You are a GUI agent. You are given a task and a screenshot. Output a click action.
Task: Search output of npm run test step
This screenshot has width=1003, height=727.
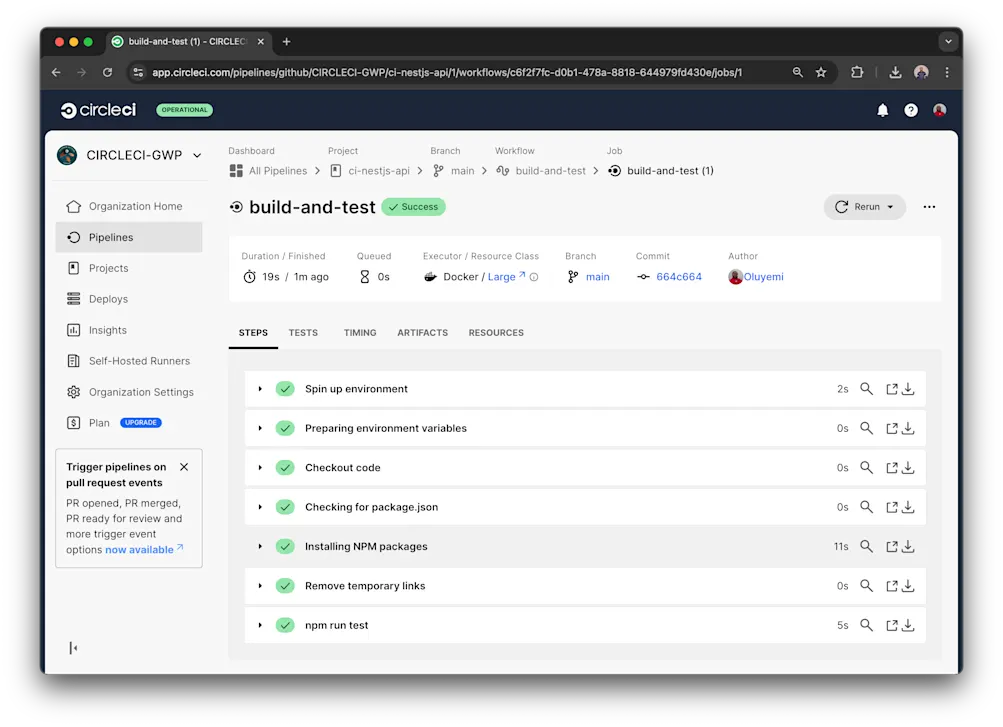866,625
